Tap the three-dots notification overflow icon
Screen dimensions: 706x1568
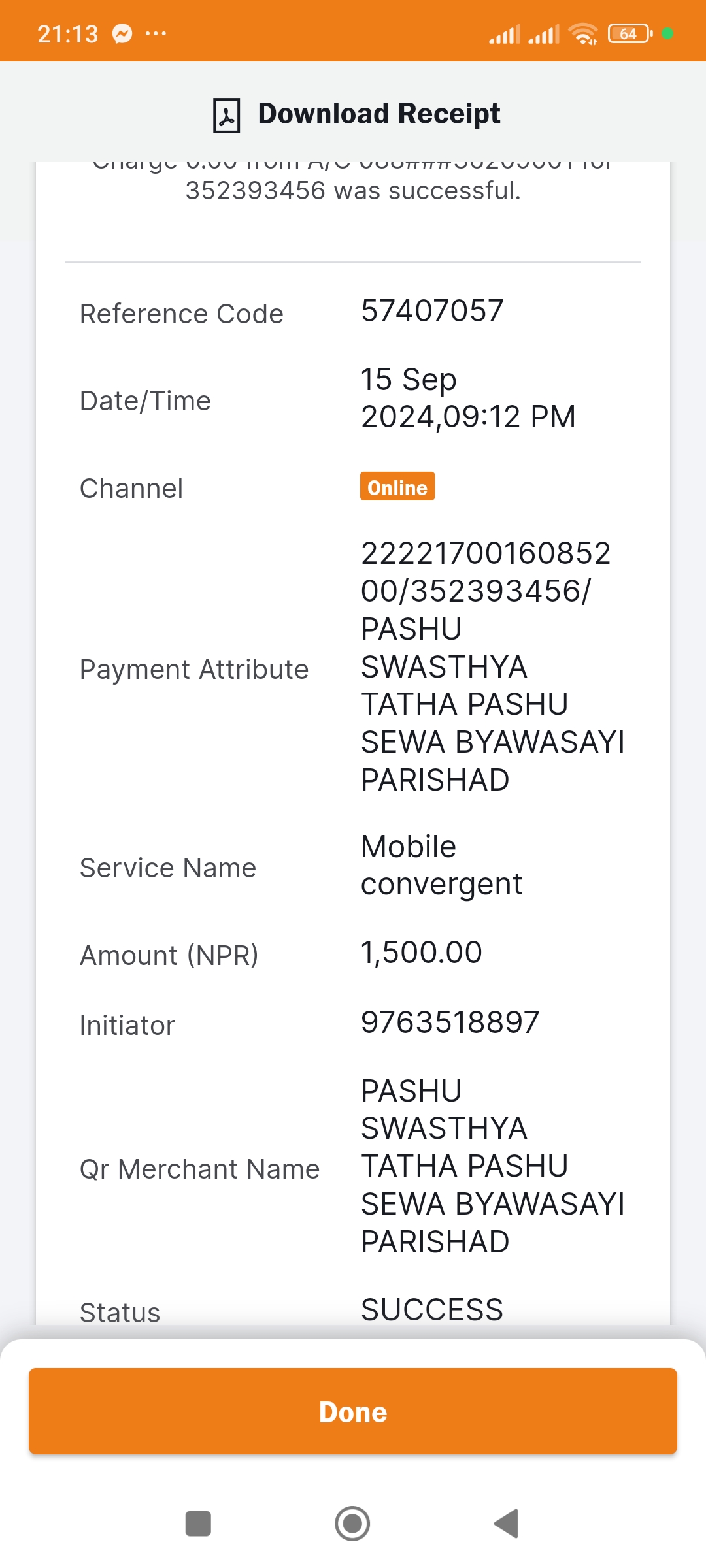coord(156,33)
